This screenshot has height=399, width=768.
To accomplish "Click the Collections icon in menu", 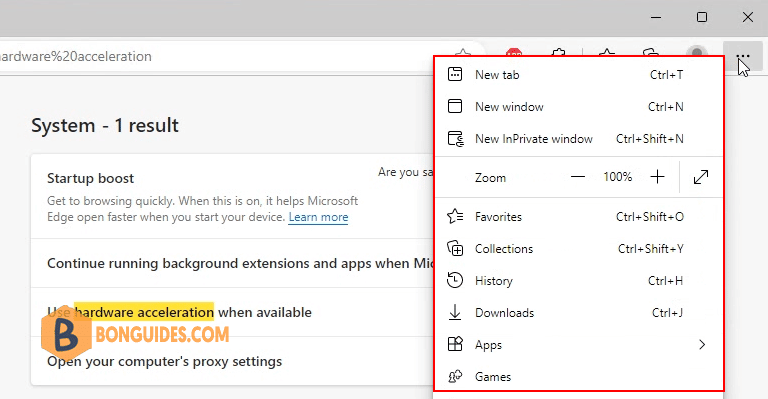I will click(455, 249).
